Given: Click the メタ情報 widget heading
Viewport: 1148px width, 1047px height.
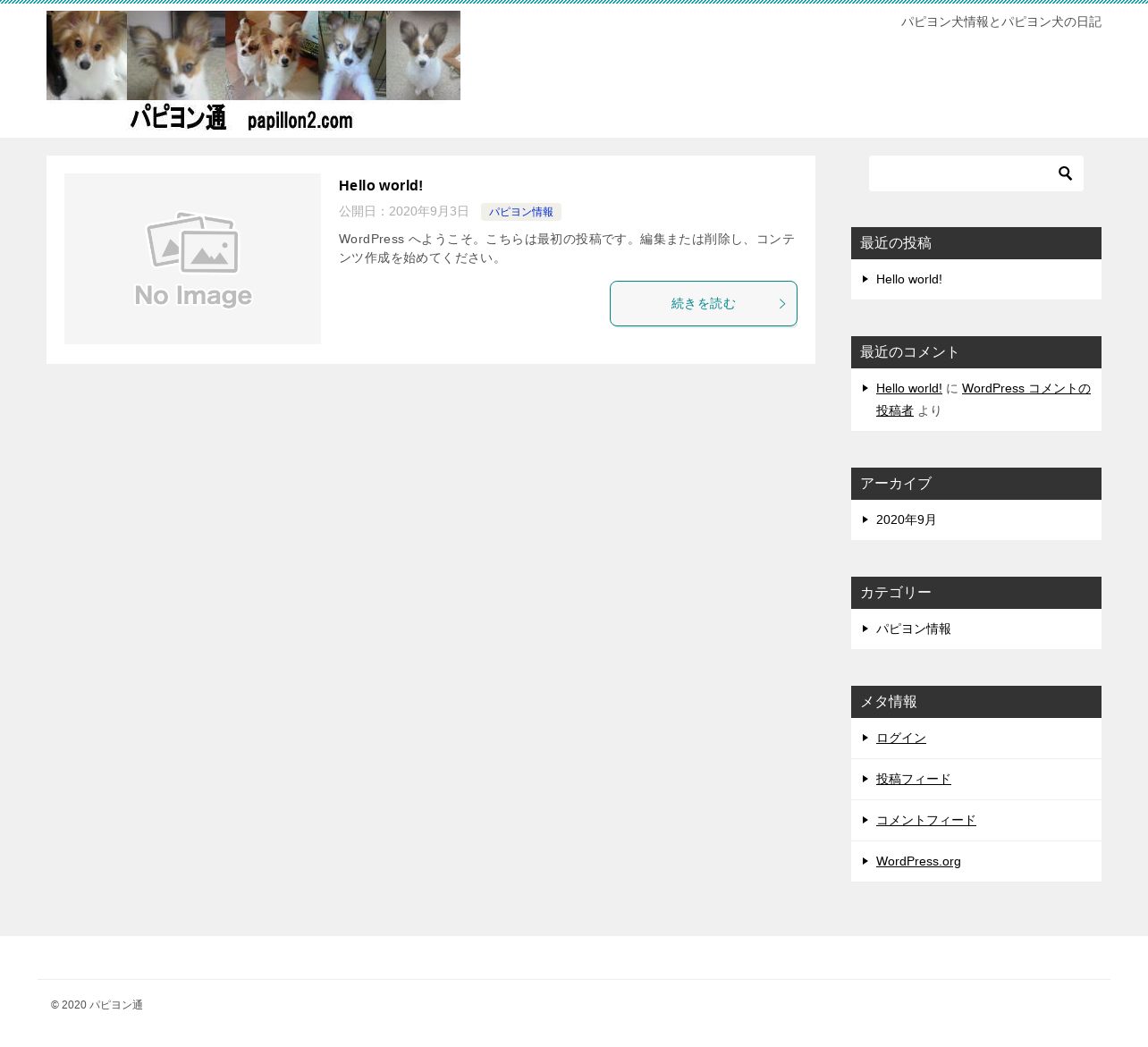Looking at the screenshot, I should tap(976, 702).
